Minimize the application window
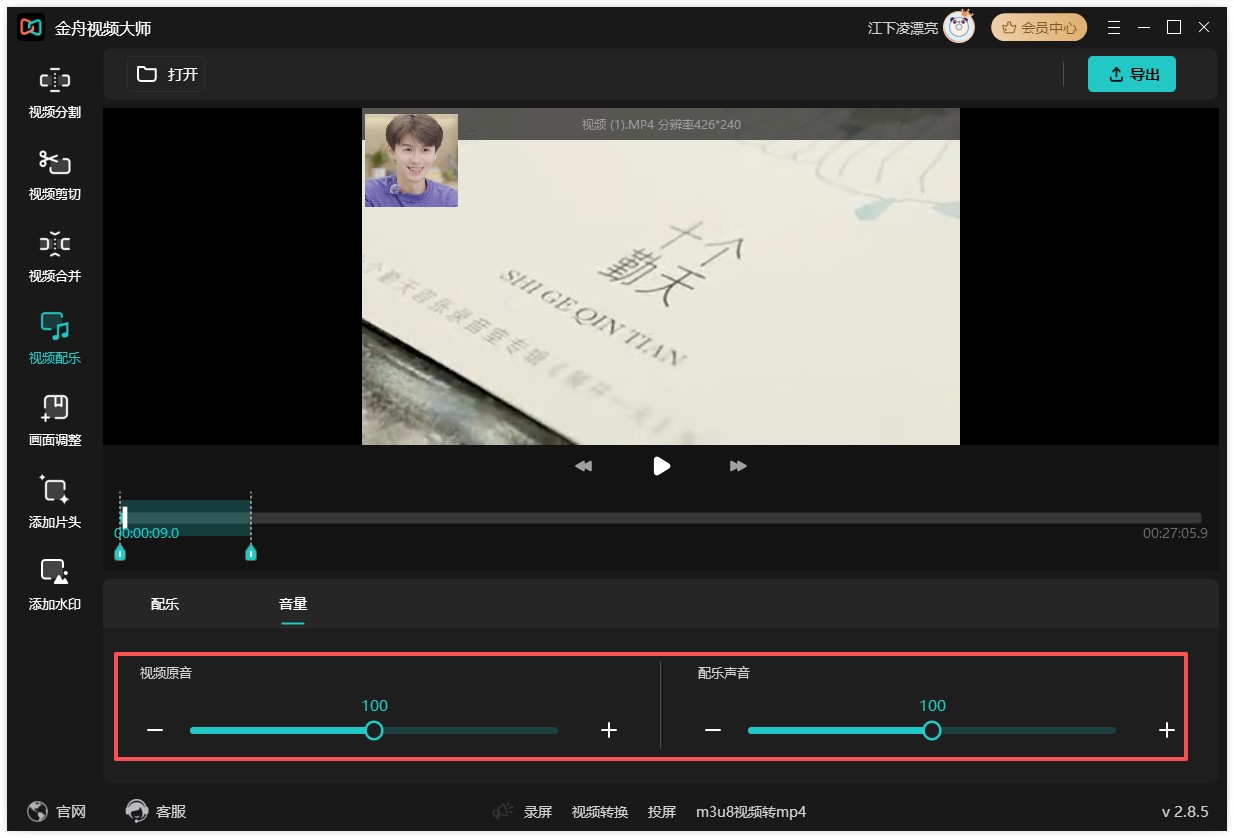 (x=1144, y=27)
